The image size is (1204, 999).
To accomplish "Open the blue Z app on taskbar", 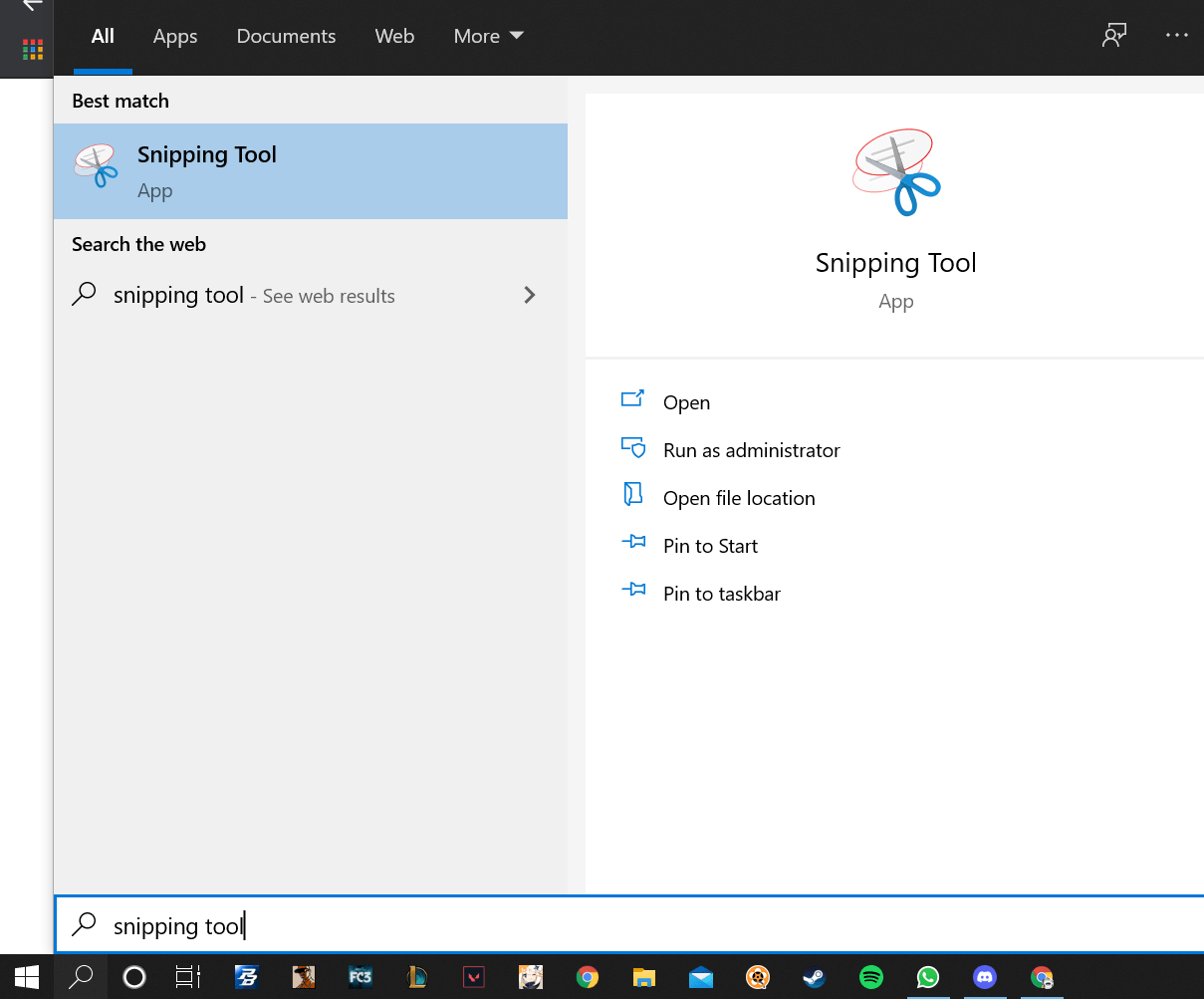I will [246, 977].
